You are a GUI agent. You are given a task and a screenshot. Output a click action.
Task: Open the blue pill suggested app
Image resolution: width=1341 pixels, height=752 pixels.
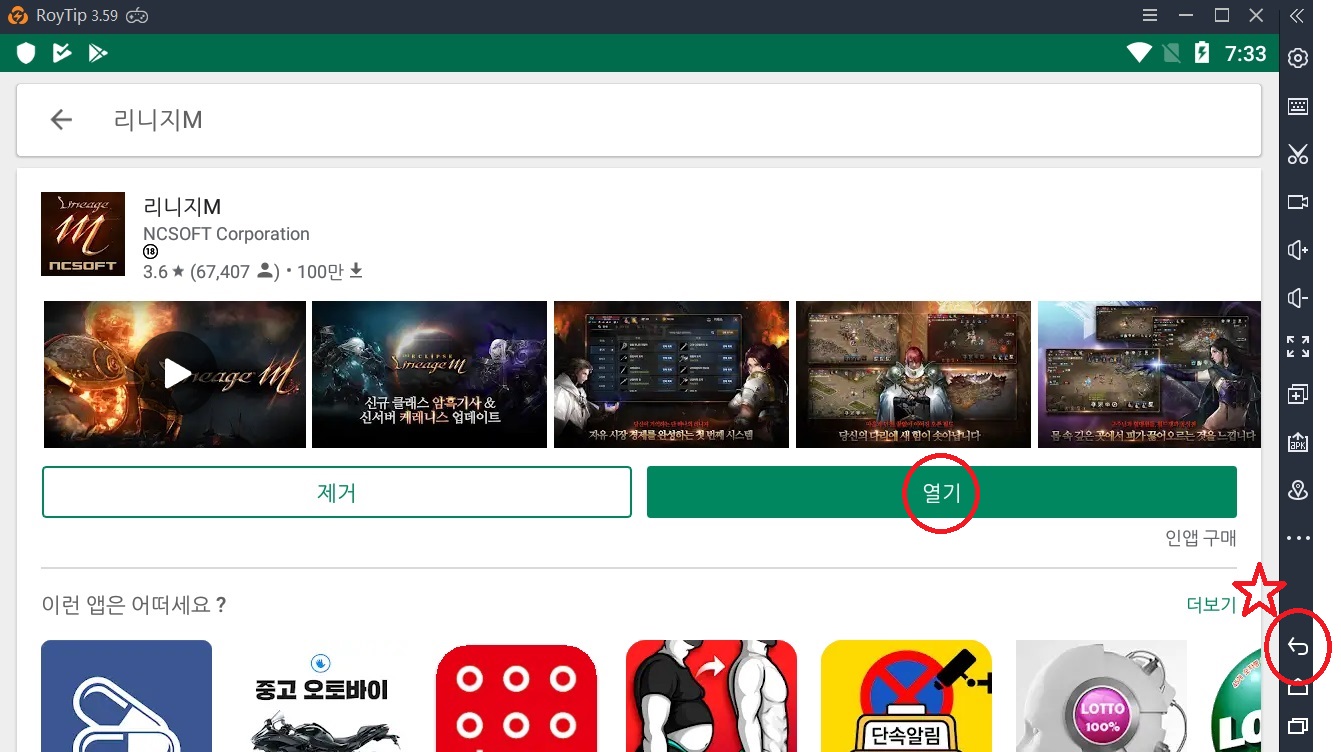click(x=126, y=696)
